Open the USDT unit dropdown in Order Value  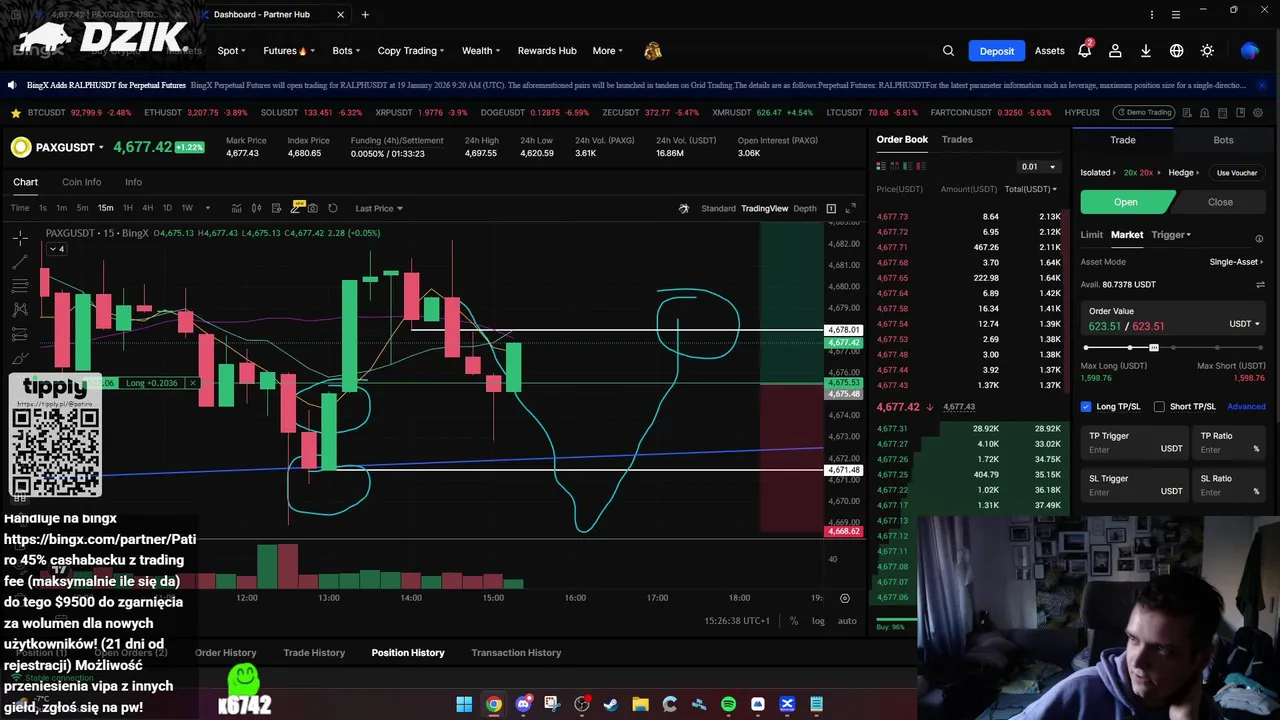click(x=1244, y=324)
